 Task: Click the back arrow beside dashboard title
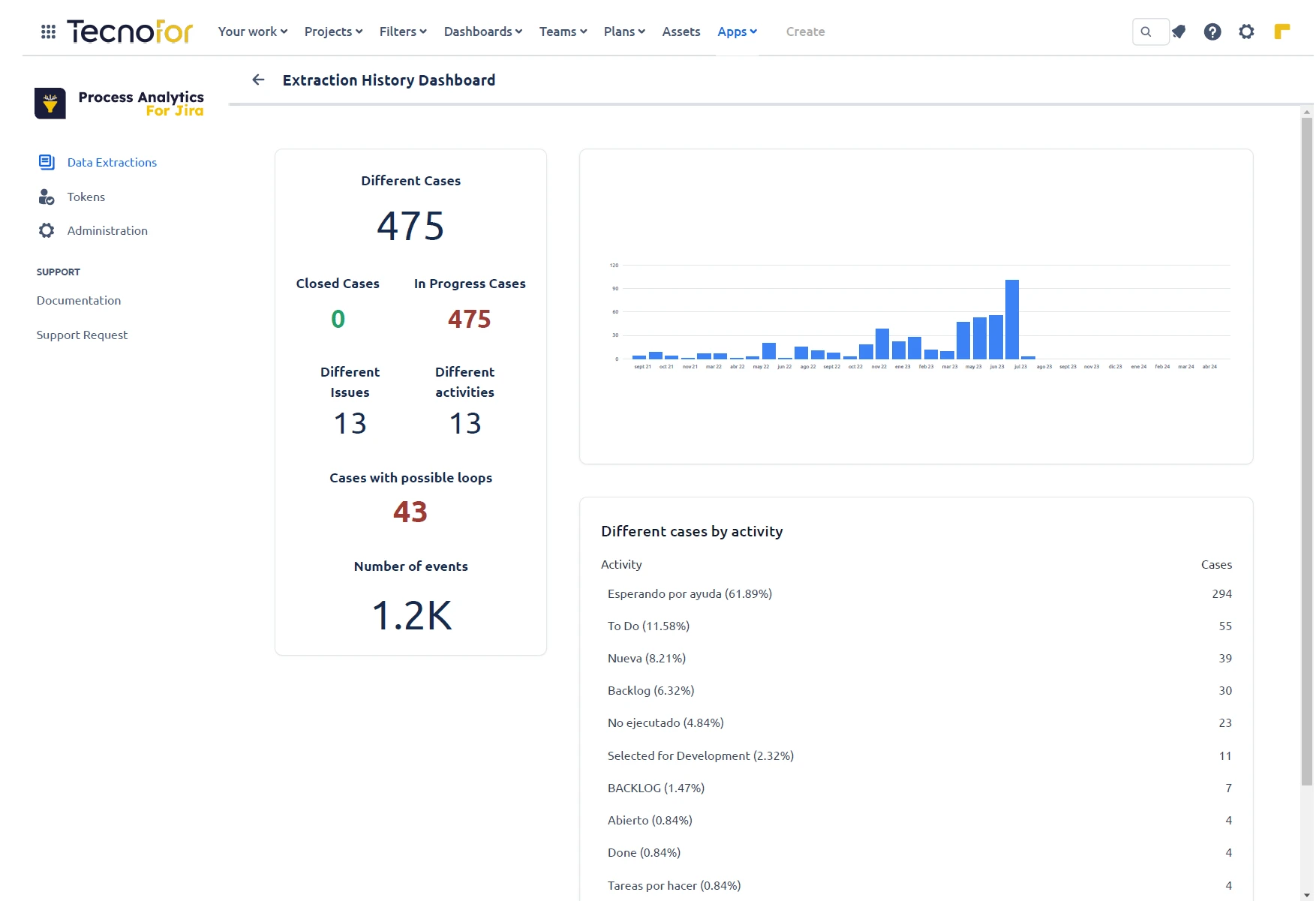click(x=258, y=80)
